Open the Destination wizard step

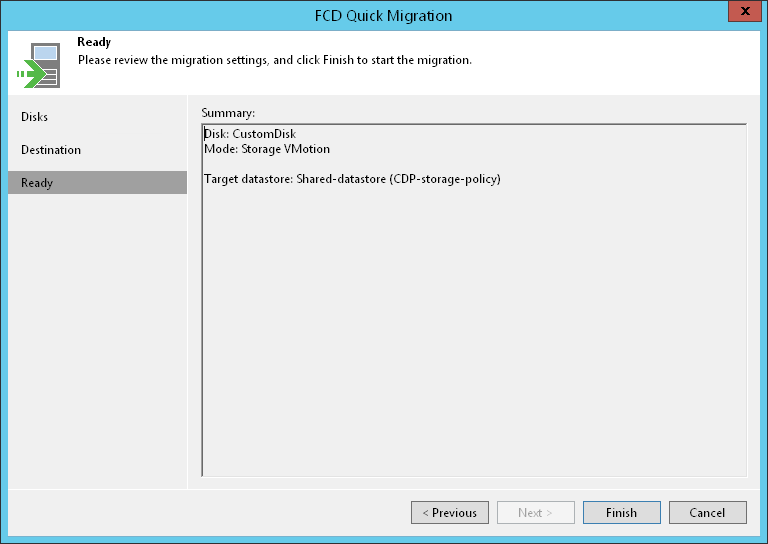[51, 150]
